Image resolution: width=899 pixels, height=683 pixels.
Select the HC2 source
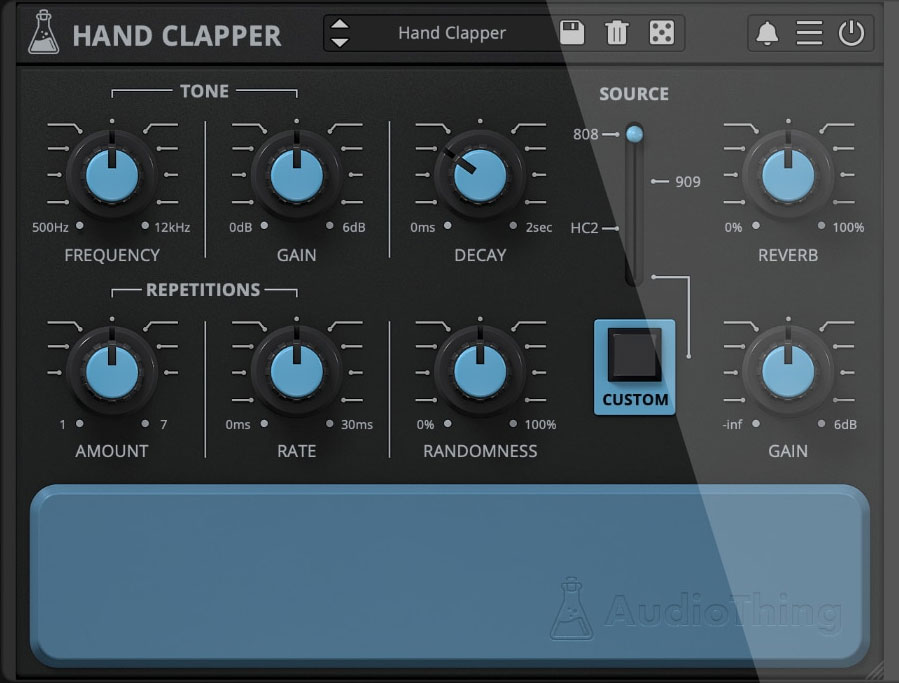point(633,227)
